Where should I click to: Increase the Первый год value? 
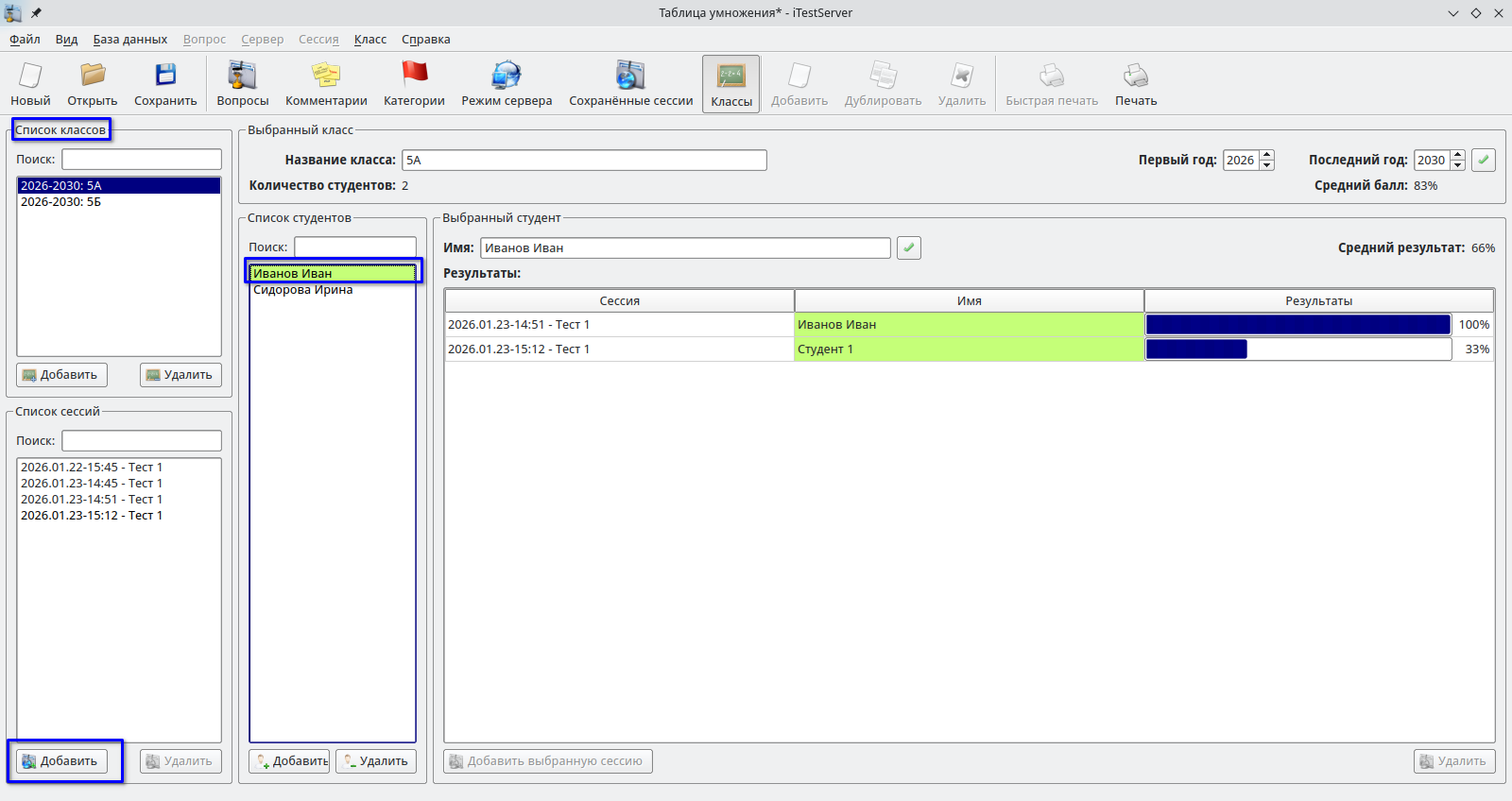point(1267,155)
